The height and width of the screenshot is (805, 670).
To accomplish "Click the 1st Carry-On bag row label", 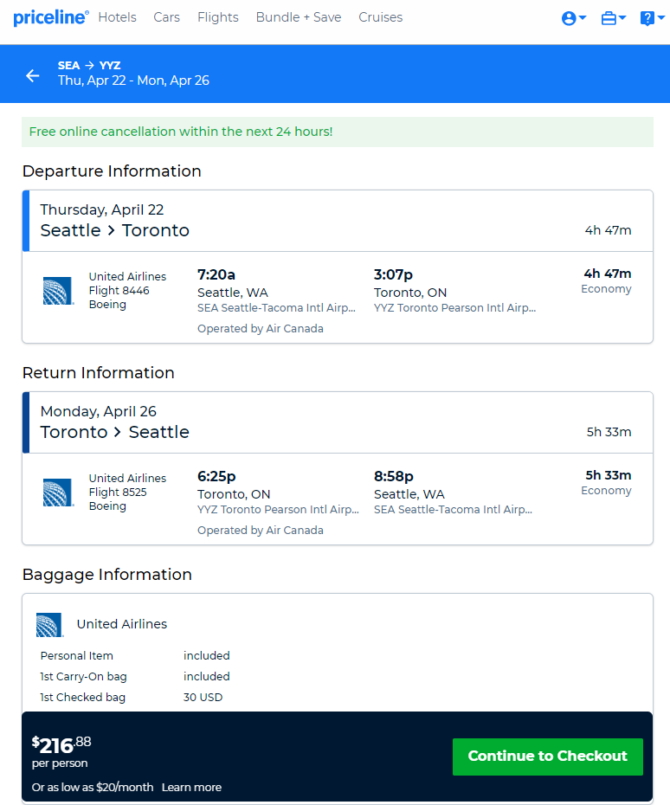I will click(83, 677).
